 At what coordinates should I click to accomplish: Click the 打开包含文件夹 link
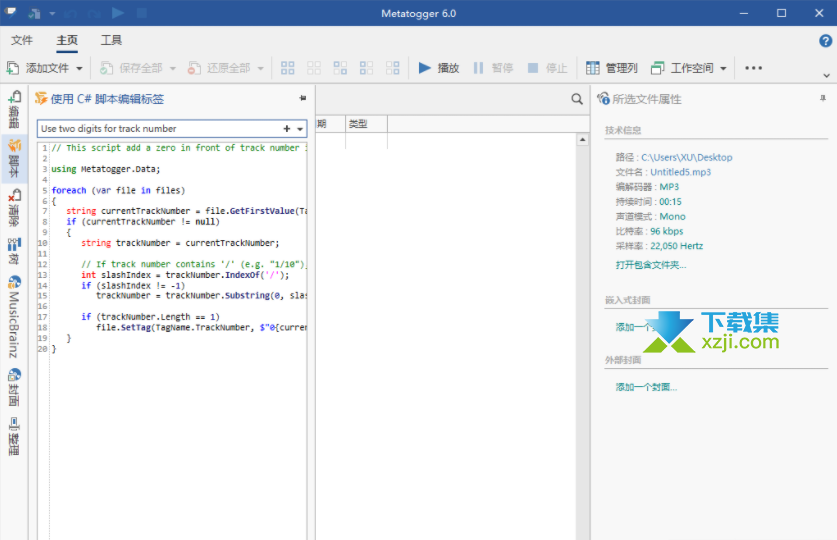pos(651,265)
